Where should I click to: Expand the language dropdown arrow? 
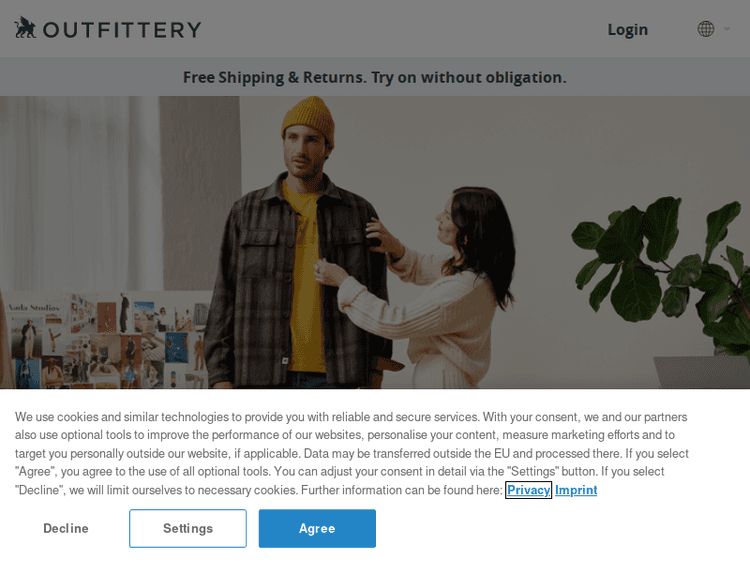[x=727, y=29]
